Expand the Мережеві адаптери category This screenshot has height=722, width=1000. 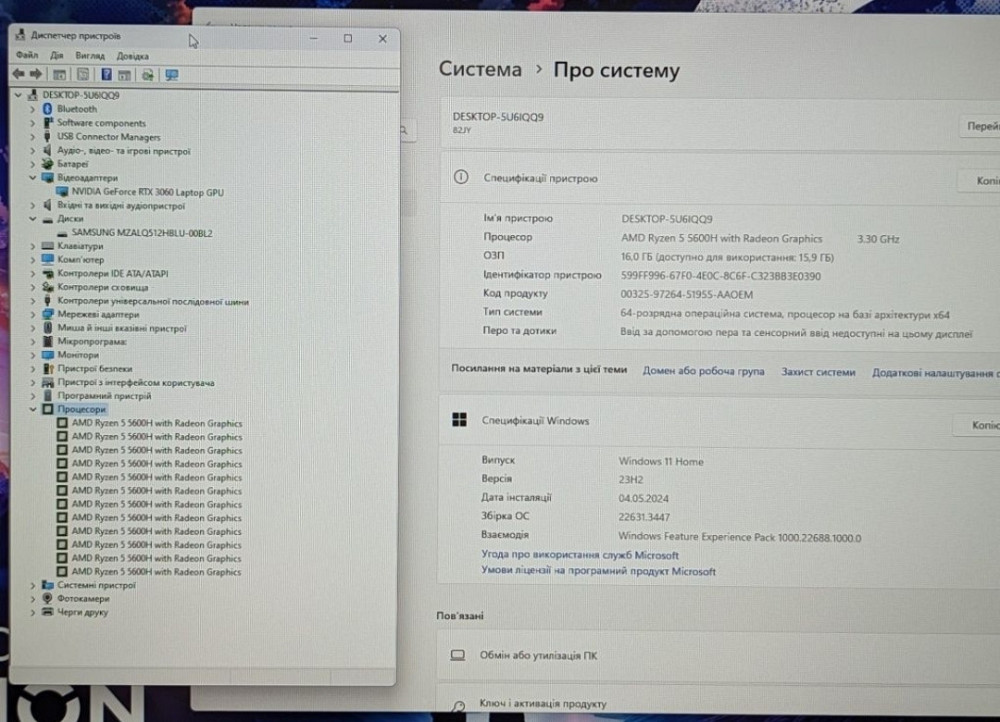click(33, 314)
